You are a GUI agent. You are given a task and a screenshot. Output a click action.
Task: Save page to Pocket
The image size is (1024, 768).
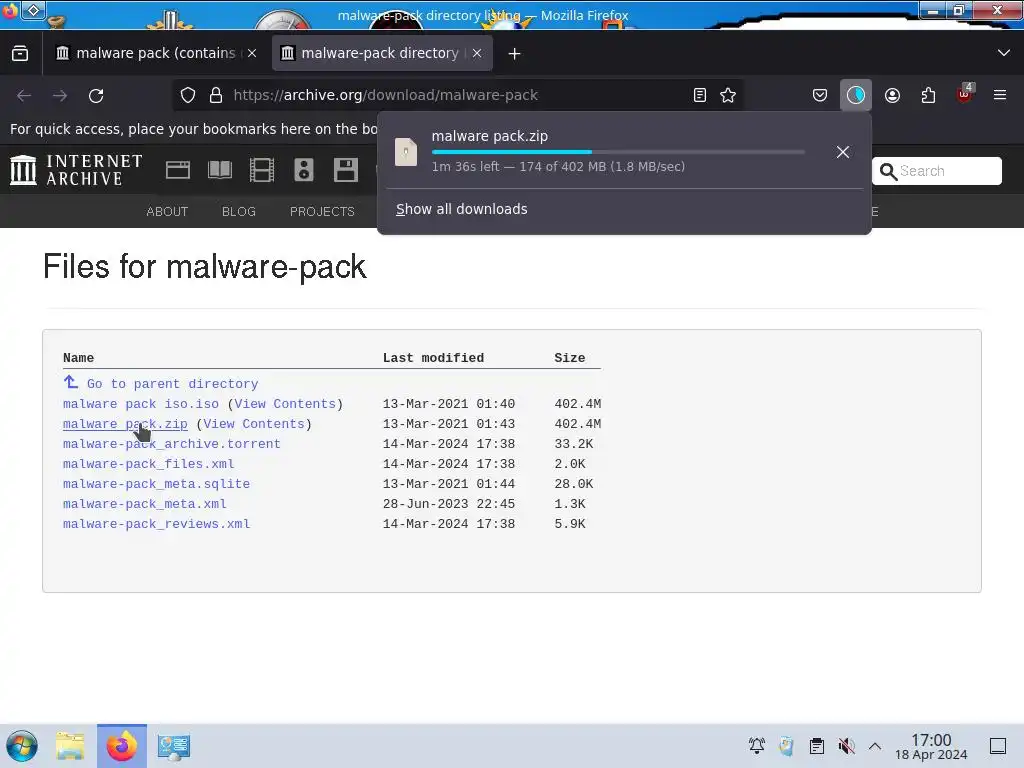pos(820,95)
